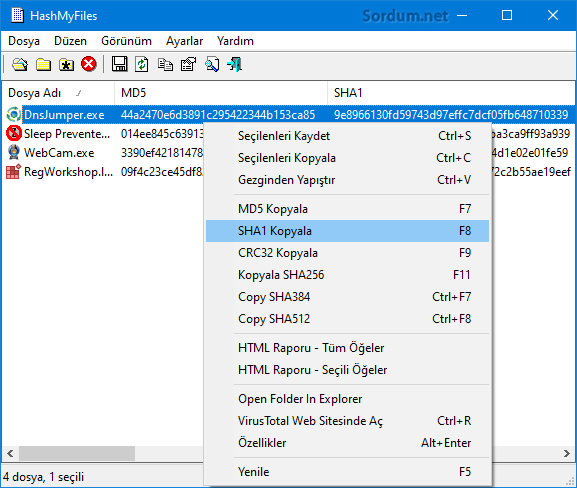The image size is (577, 488).
Task: Click the red Clear All toolbar icon
Action: (89, 64)
